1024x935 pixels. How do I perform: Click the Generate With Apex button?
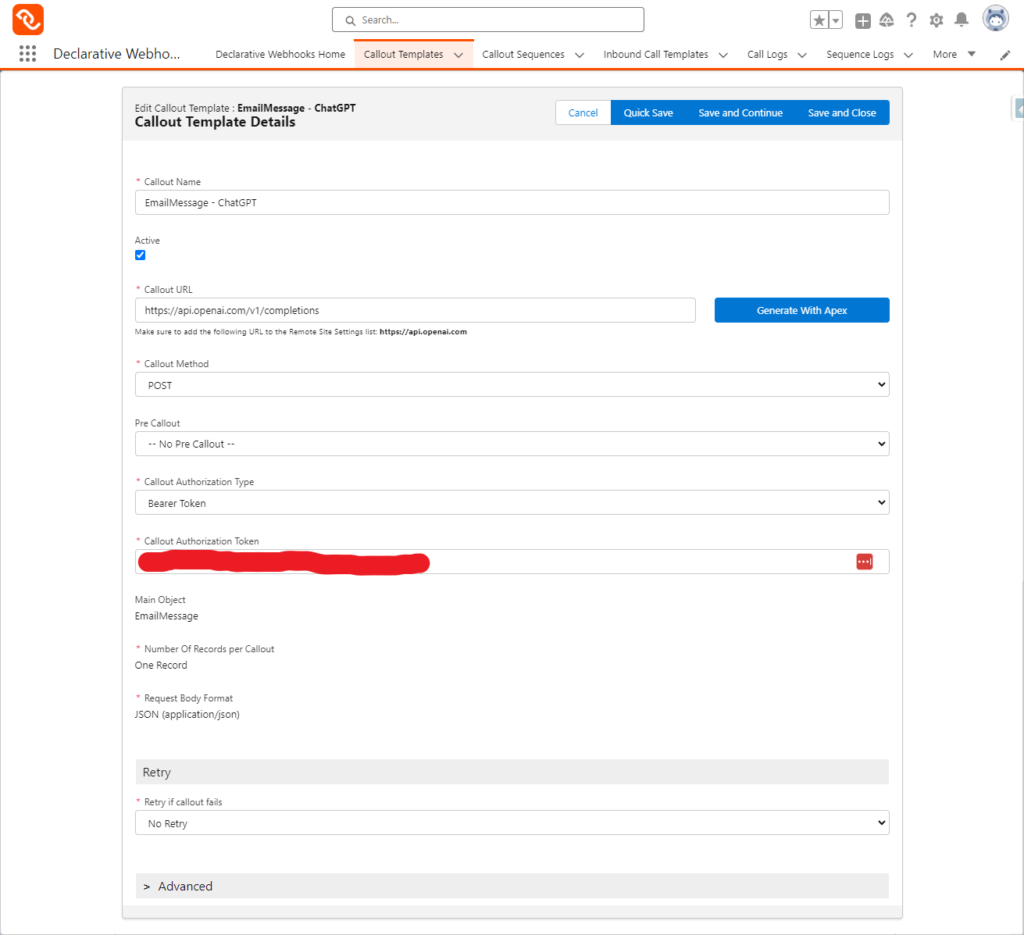coord(801,310)
